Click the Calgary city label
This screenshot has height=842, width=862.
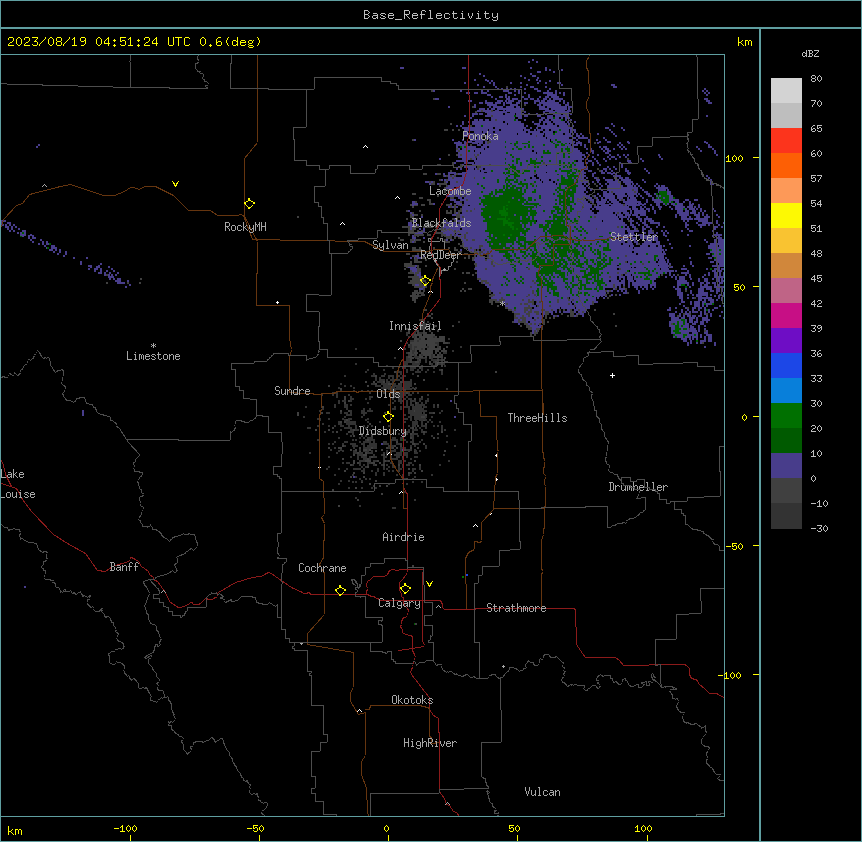coord(399,603)
